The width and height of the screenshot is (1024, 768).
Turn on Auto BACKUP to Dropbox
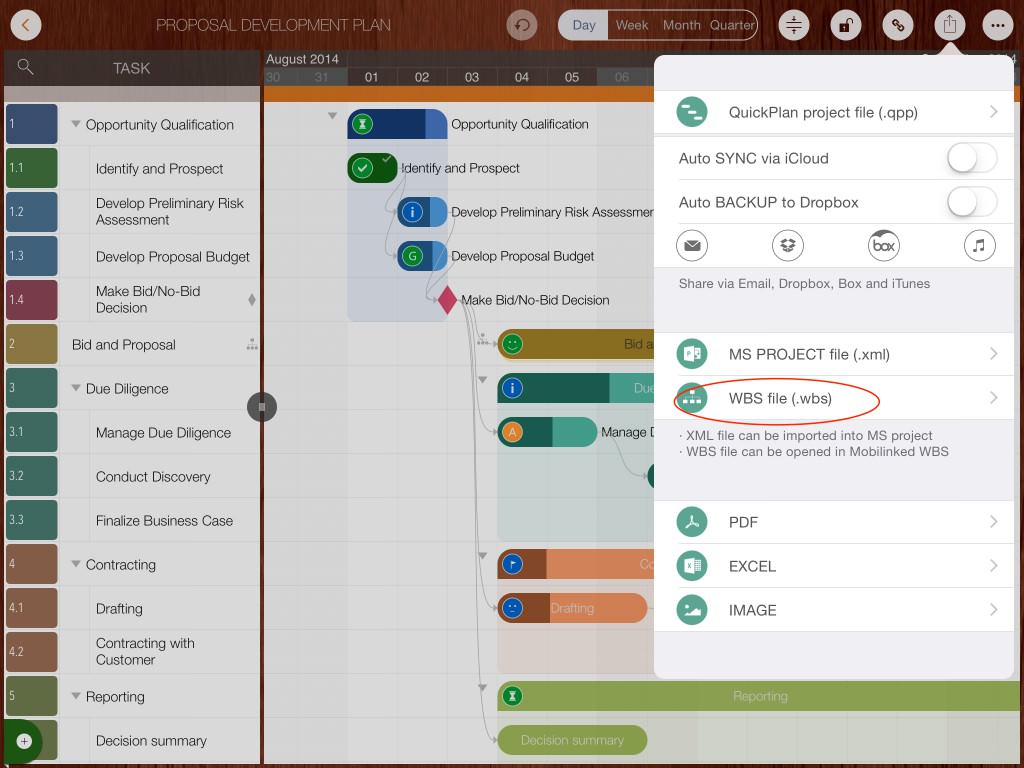(971, 202)
